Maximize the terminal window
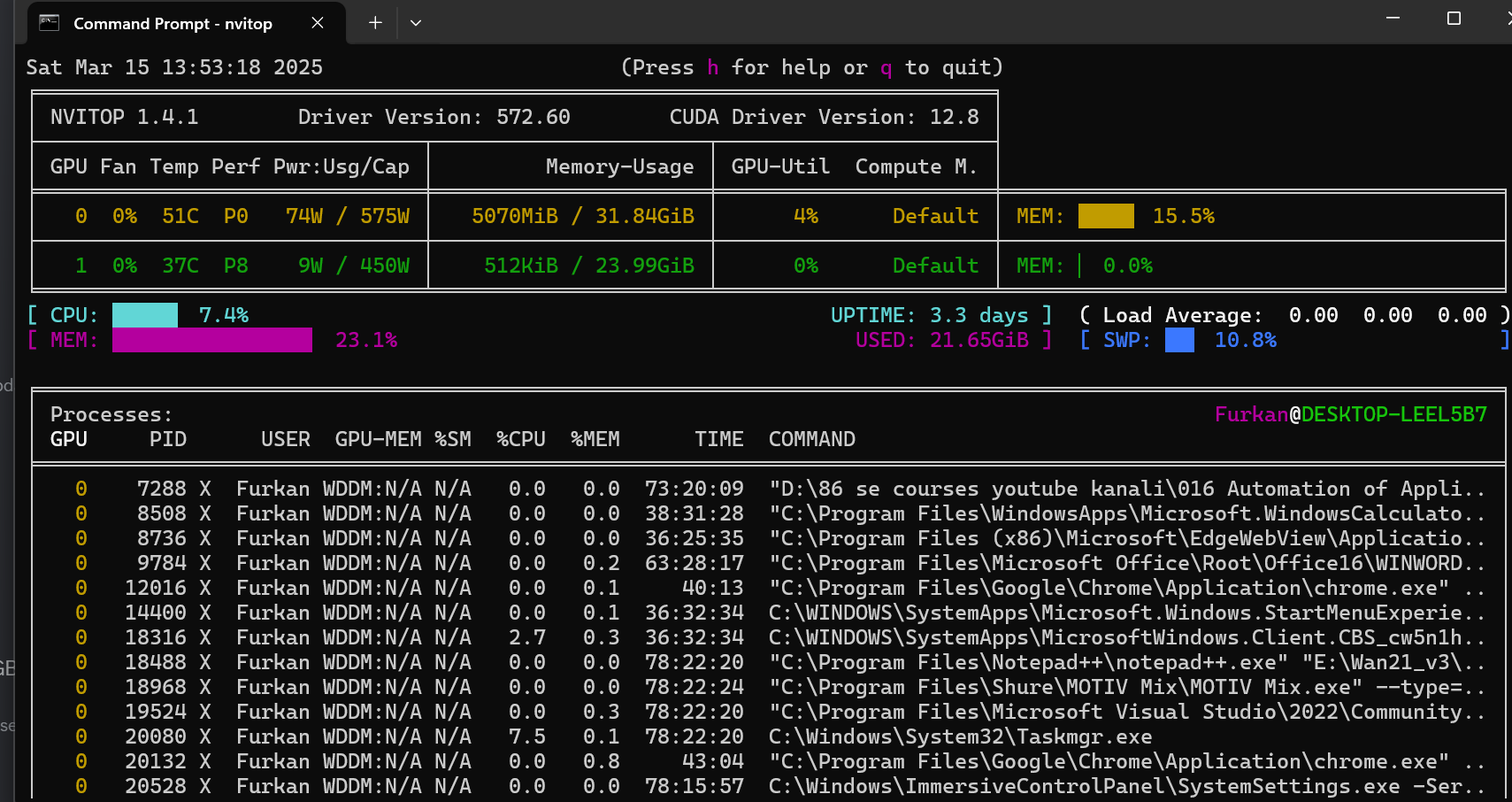This screenshot has width=1512, height=802. [x=1454, y=19]
